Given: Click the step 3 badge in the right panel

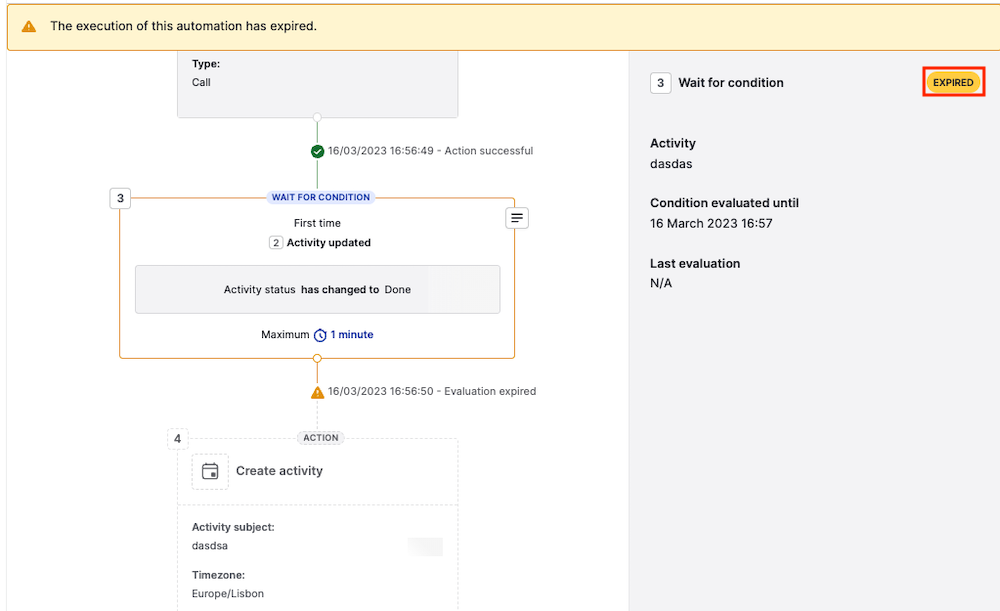Looking at the screenshot, I should pyautogui.click(x=661, y=83).
